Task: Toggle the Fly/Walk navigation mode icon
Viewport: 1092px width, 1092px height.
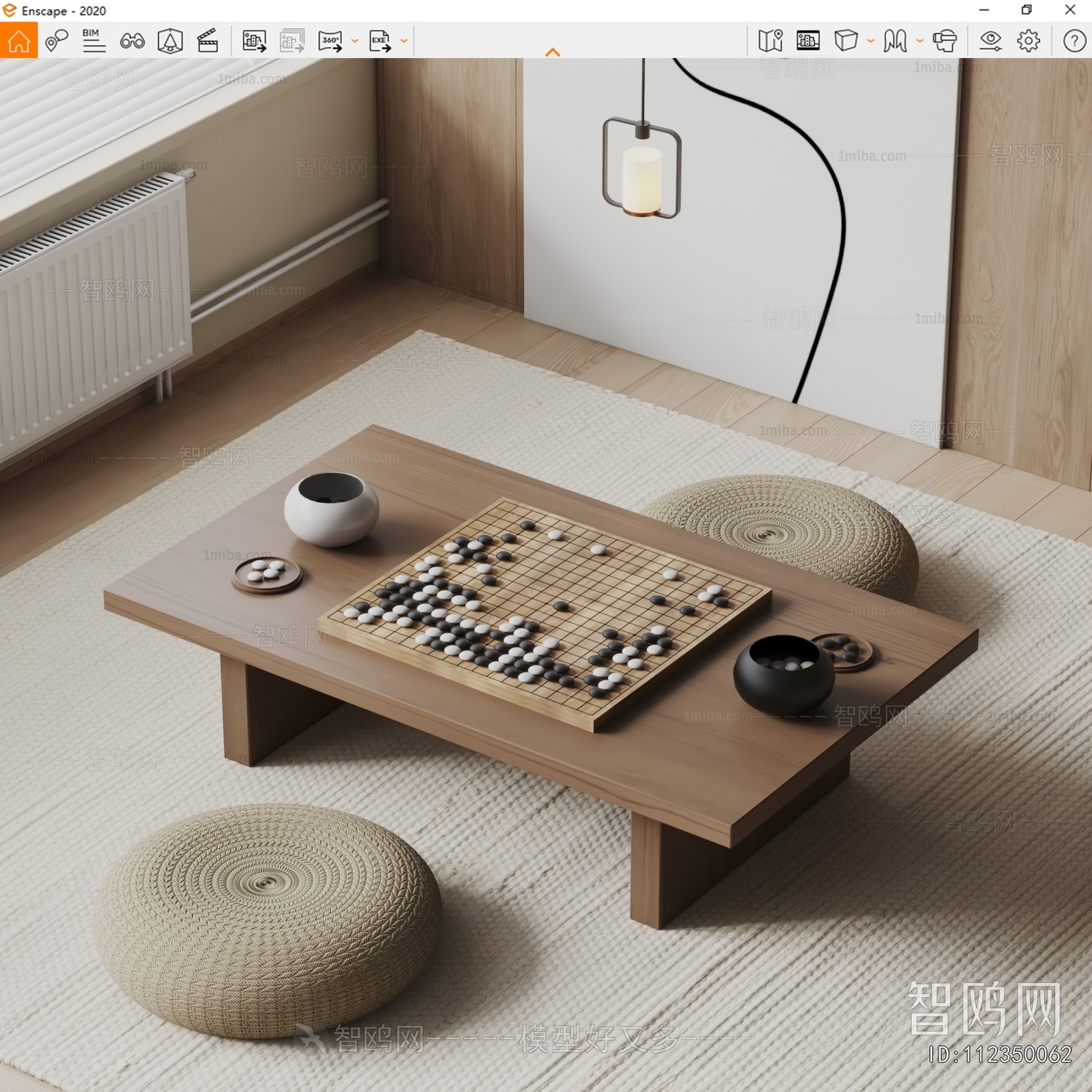Action: pyautogui.click(x=895, y=41)
